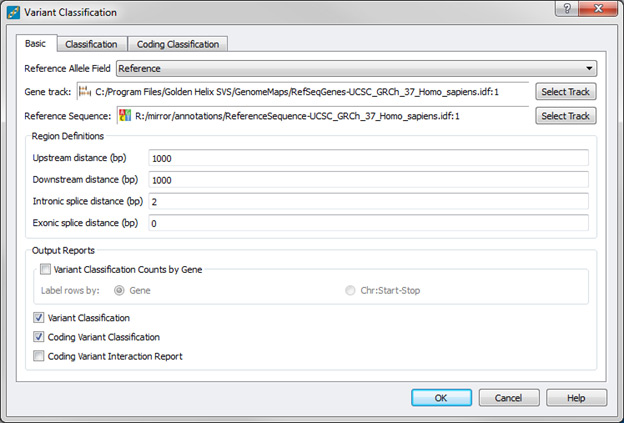This screenshot has height=423, width=624.
Task: Select the Chr:Start-Stop radio button
Action: point(349,291)
